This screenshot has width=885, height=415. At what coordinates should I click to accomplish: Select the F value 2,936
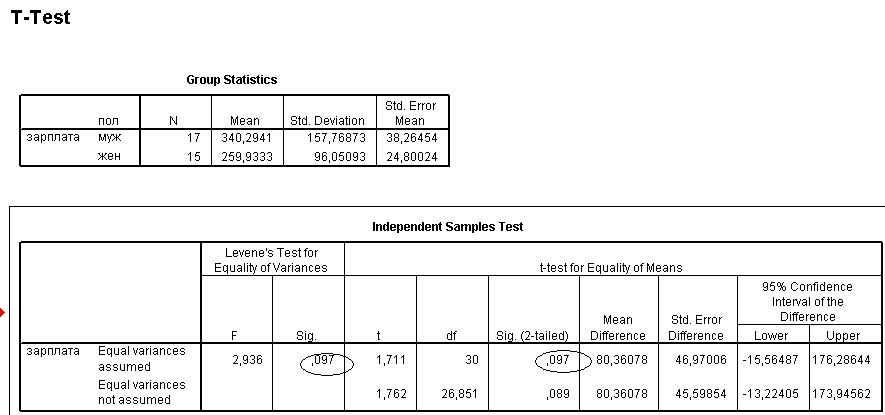coord(246,360)
